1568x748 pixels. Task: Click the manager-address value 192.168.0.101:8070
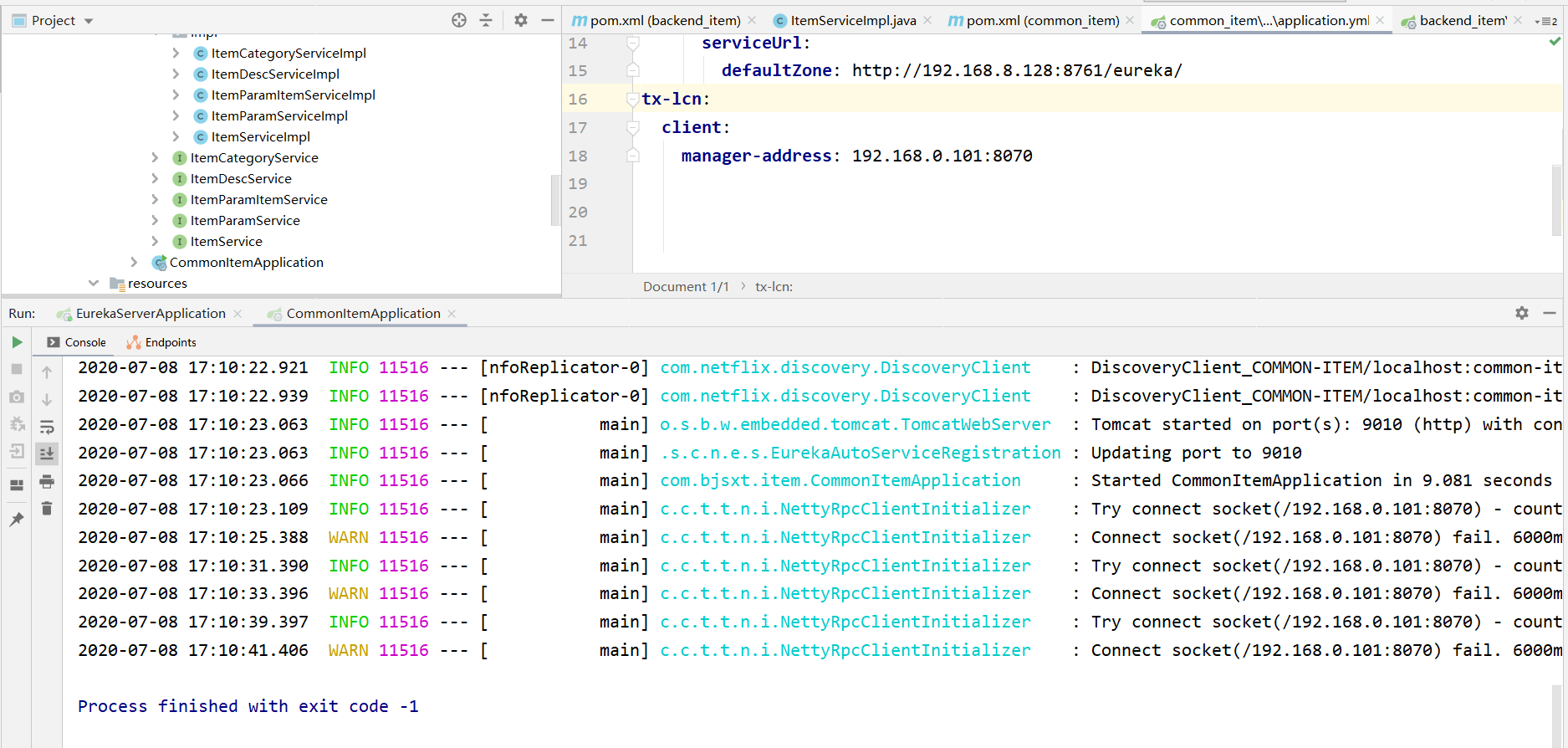tap(942, 156)
